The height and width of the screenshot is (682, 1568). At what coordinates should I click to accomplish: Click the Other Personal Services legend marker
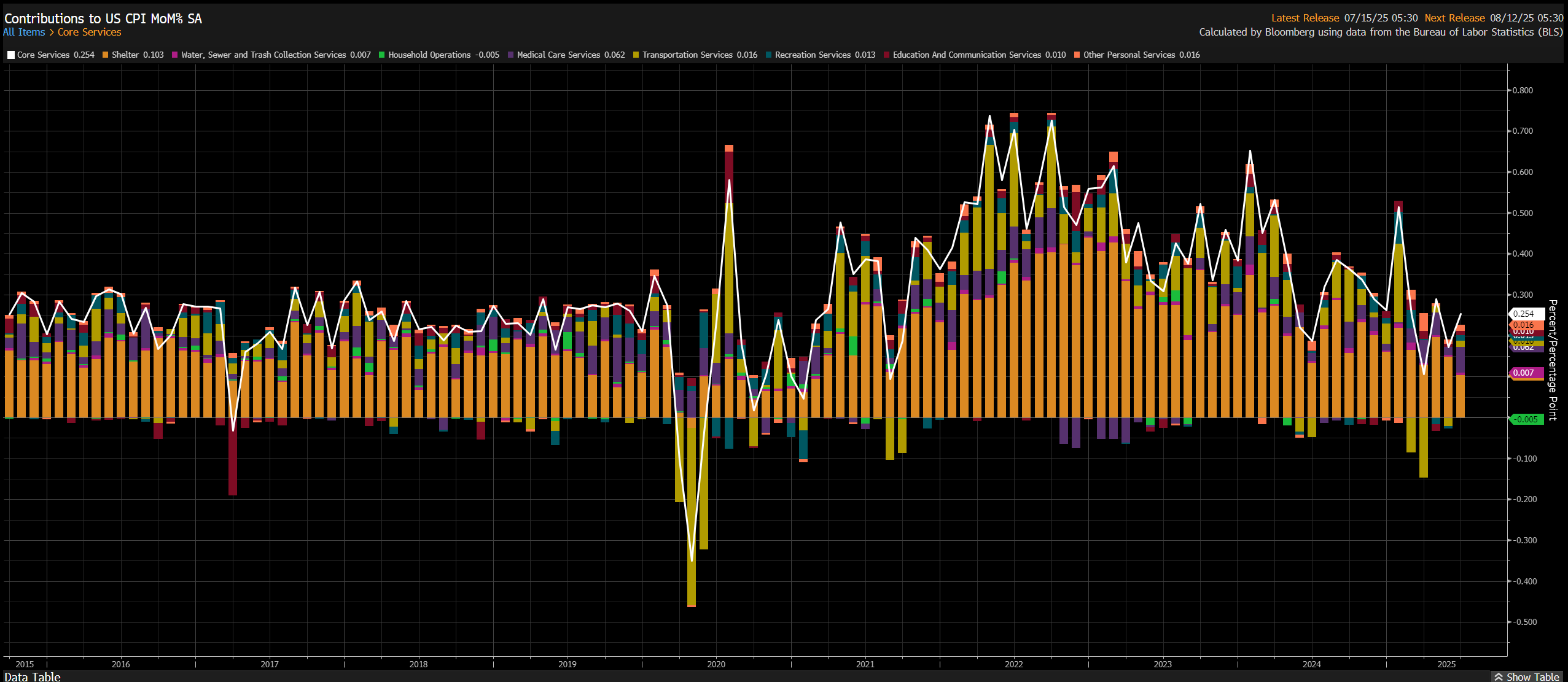[x=1077, y=55]
